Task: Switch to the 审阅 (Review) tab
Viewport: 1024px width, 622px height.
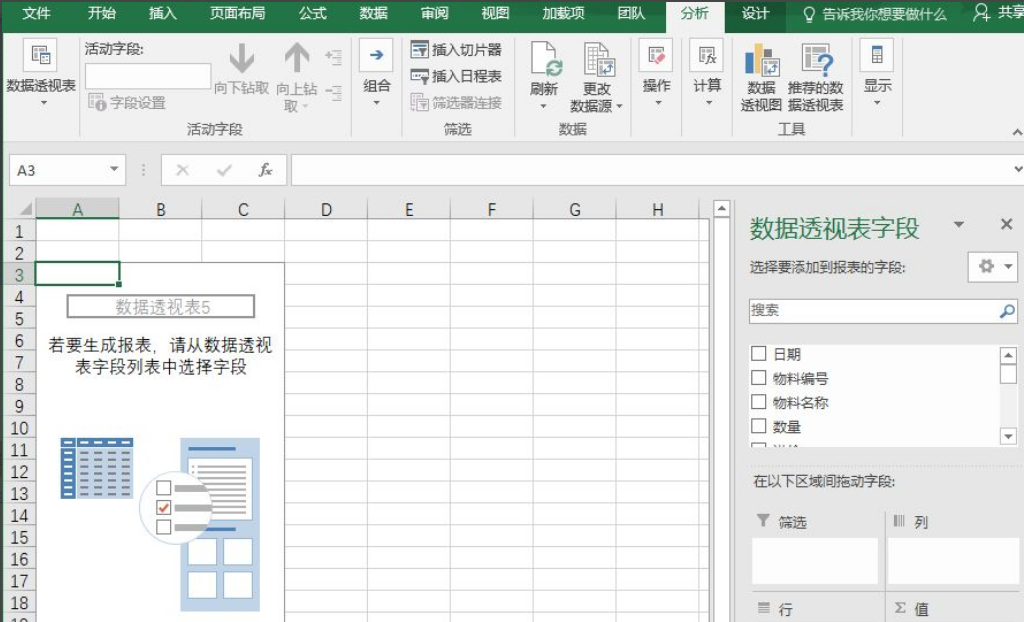Action: point(434,13)
